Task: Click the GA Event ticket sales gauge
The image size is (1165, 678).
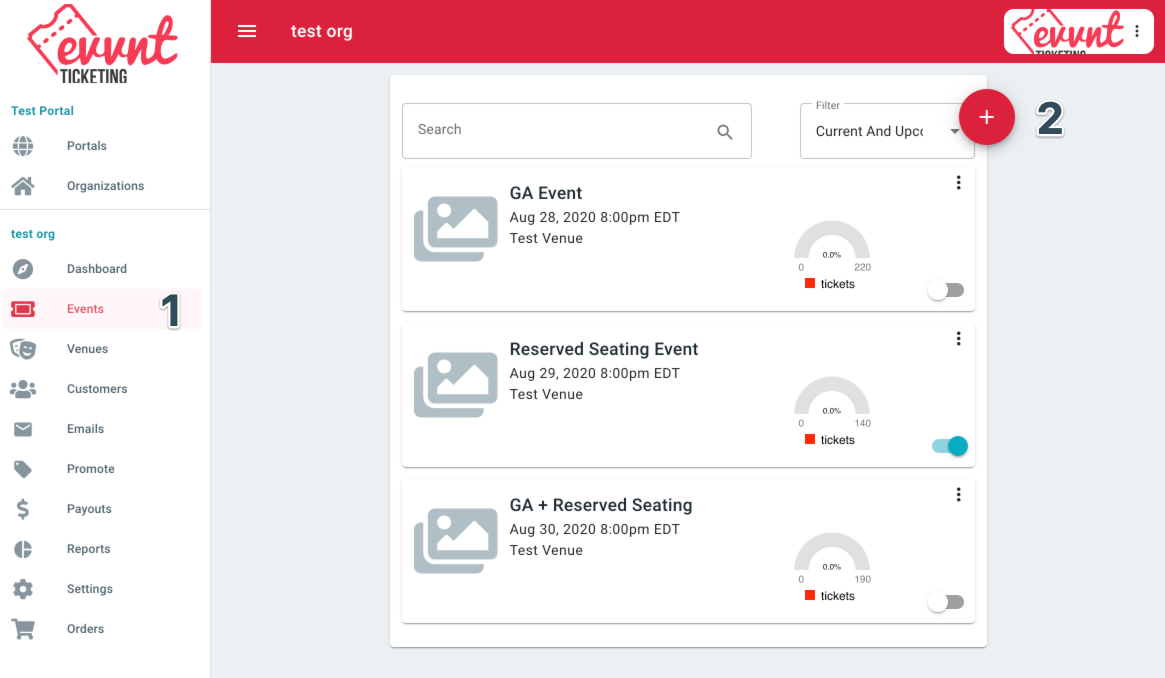Action: (831, 241)
